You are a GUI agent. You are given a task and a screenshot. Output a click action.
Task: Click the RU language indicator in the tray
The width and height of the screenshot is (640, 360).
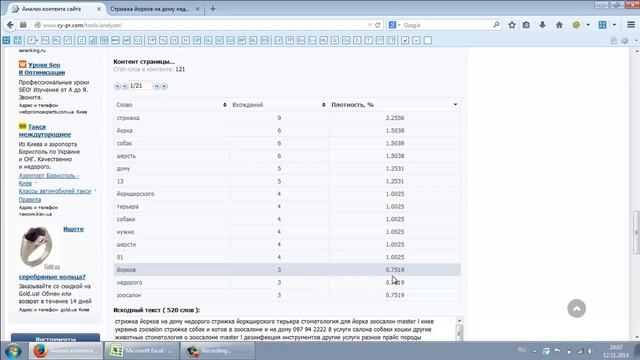point(522,350)
